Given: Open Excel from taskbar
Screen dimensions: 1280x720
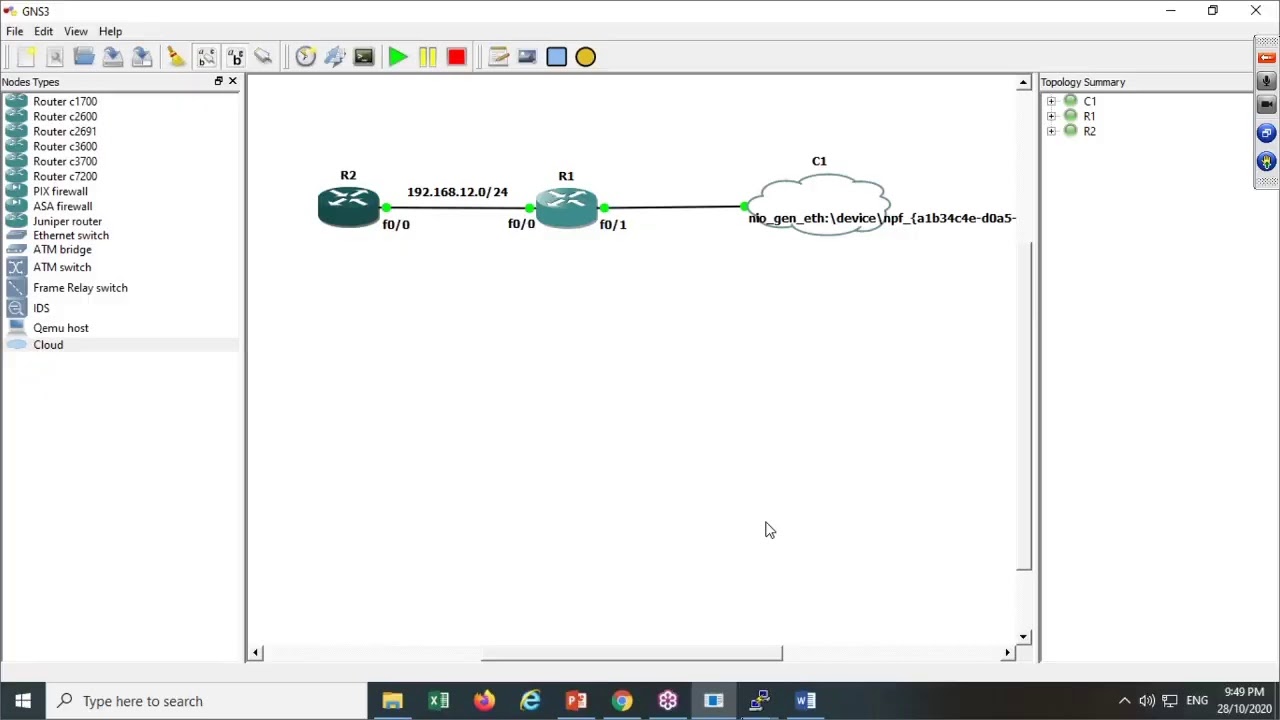Looking at the screenshot, I should coord(438,701).
